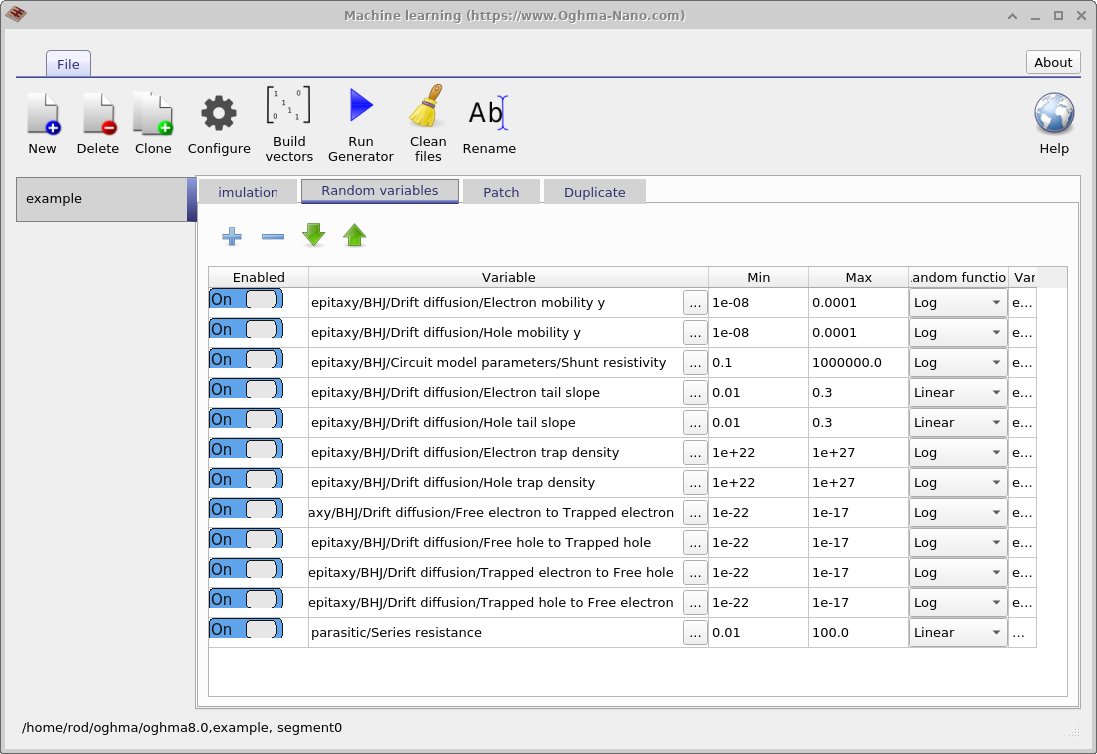This screenshot has width=1097, height=754.
Task: Open Linear dropdown for Series resistance
Action: pos(957,633)
